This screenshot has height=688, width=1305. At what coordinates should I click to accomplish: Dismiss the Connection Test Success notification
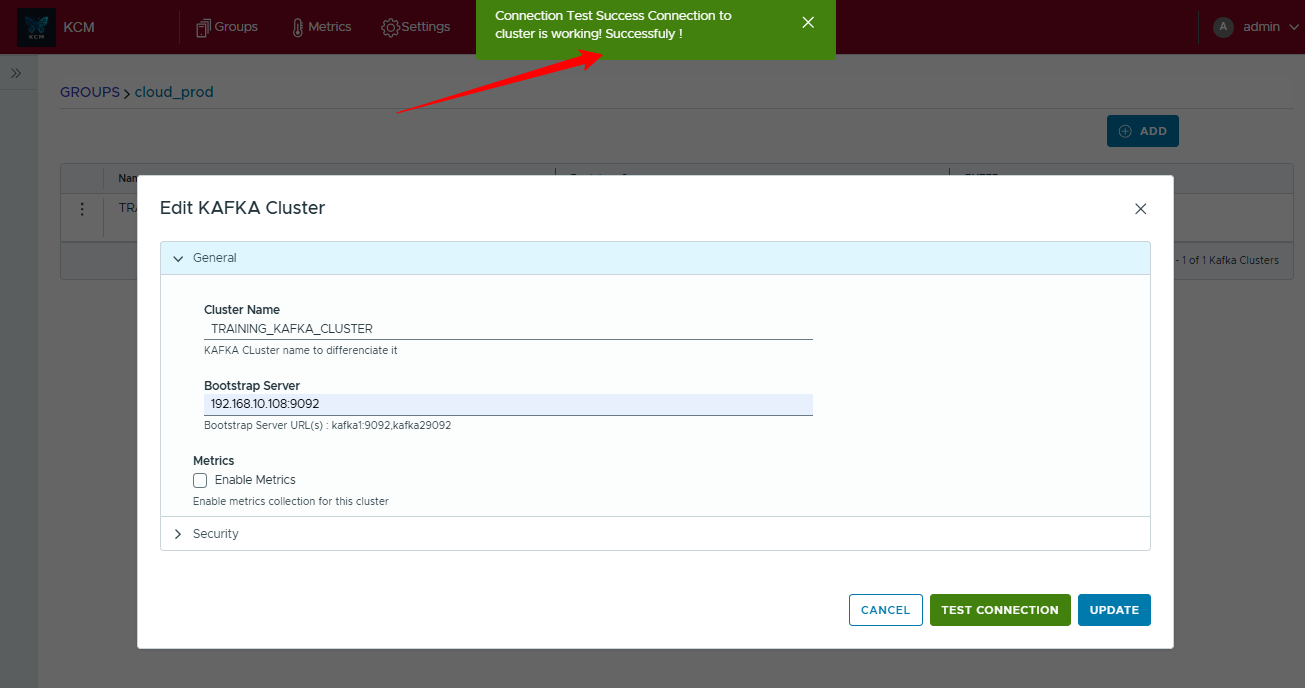[808, 23]
